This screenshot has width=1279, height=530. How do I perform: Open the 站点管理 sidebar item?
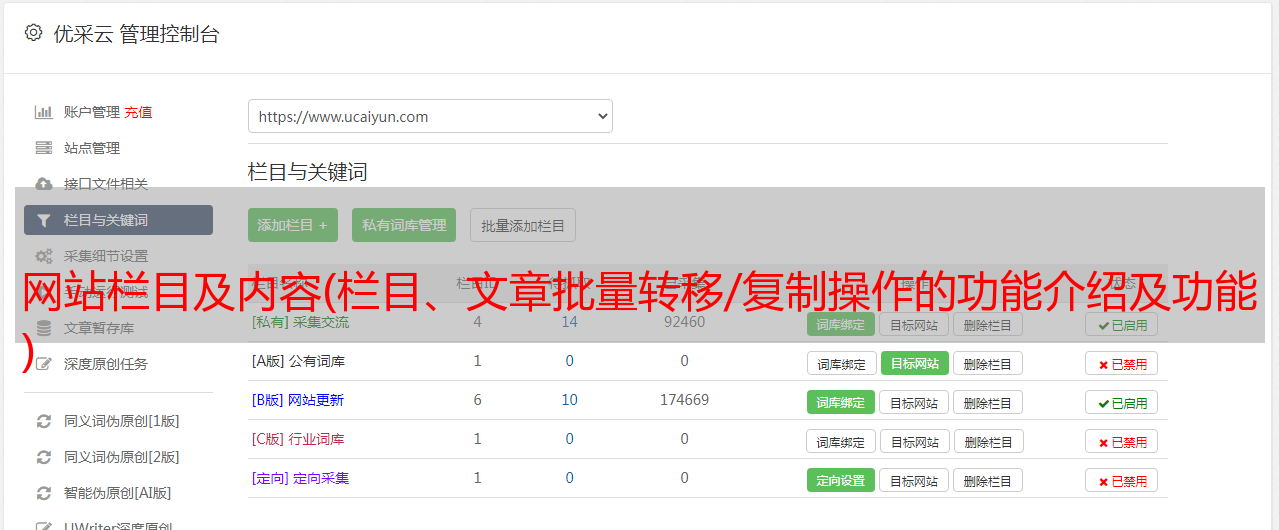[x=92, y=148]
